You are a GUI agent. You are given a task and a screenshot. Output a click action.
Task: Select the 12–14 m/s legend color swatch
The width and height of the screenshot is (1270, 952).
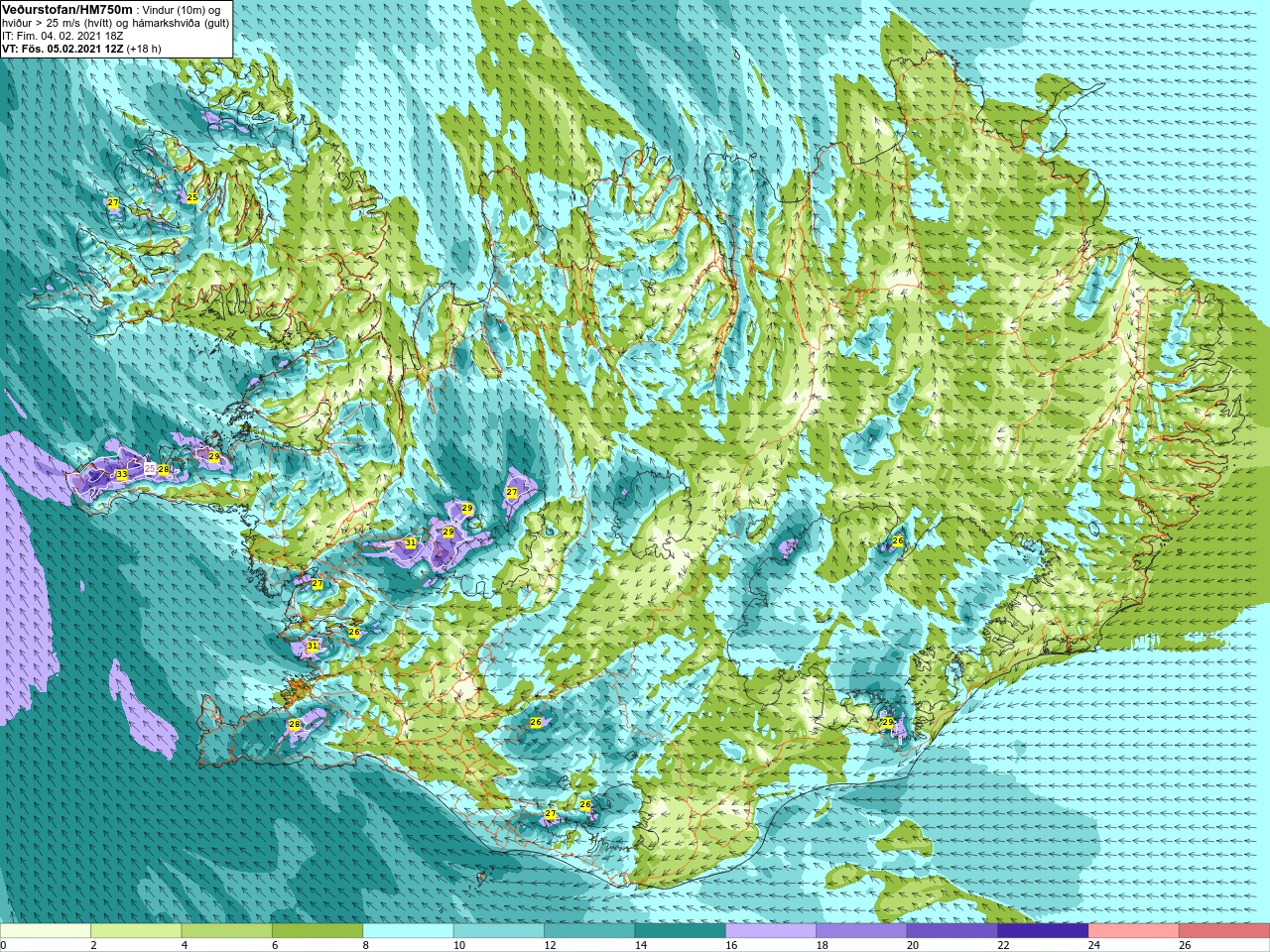[589, 931]
